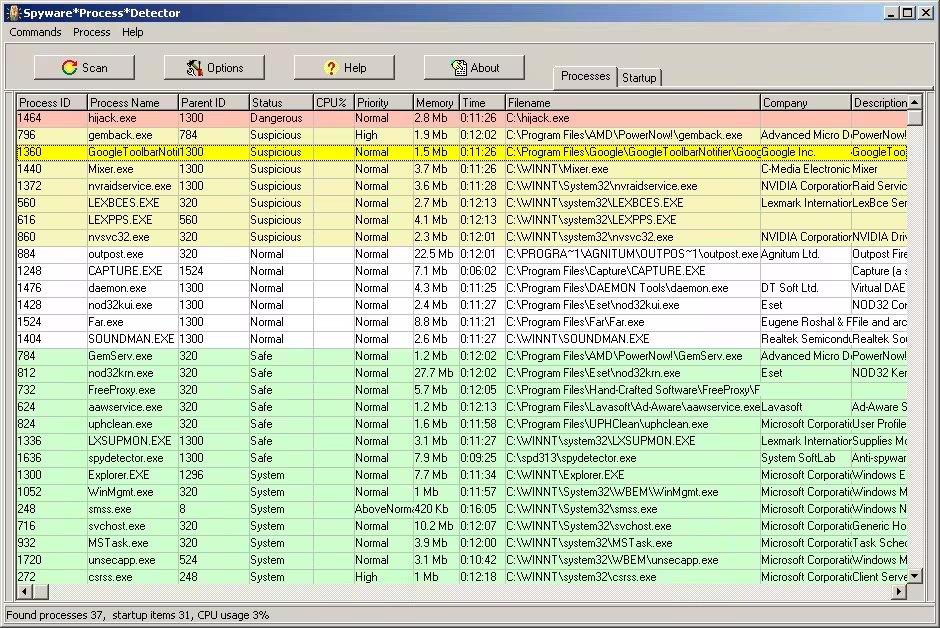Click the Help question mark button

point(344,67)
